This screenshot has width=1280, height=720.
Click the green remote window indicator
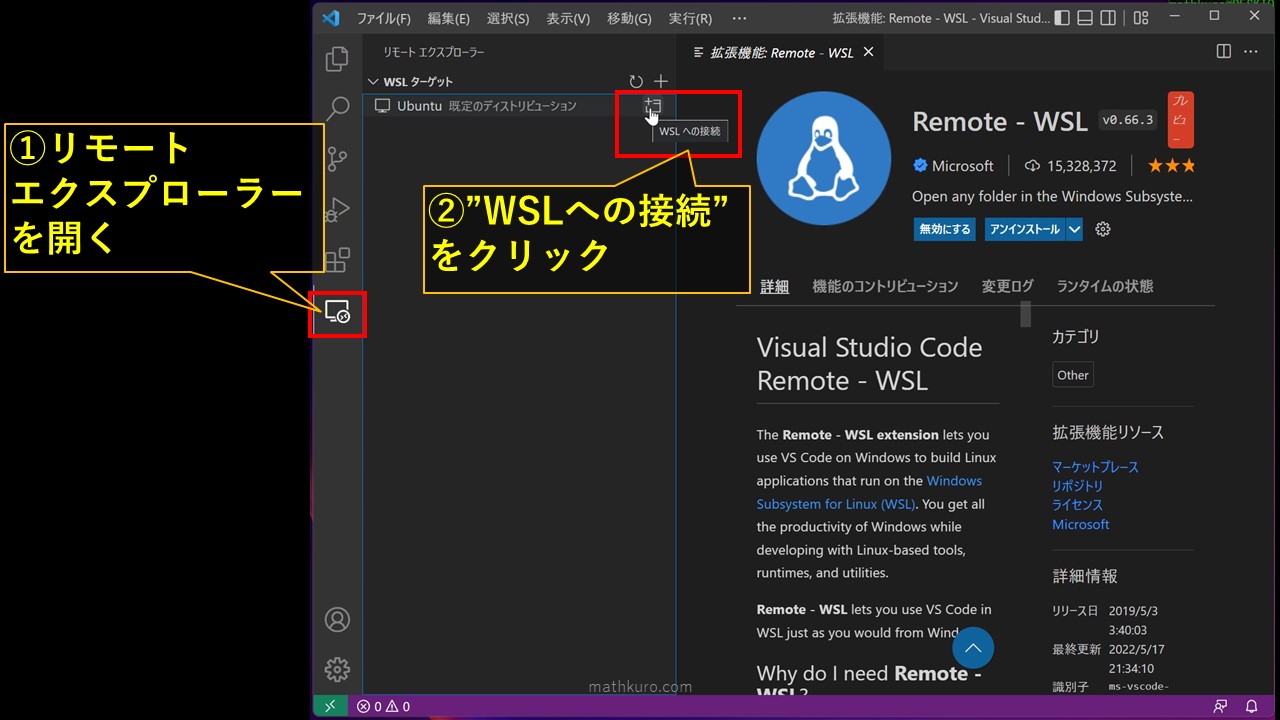click(x=331, y=706)
